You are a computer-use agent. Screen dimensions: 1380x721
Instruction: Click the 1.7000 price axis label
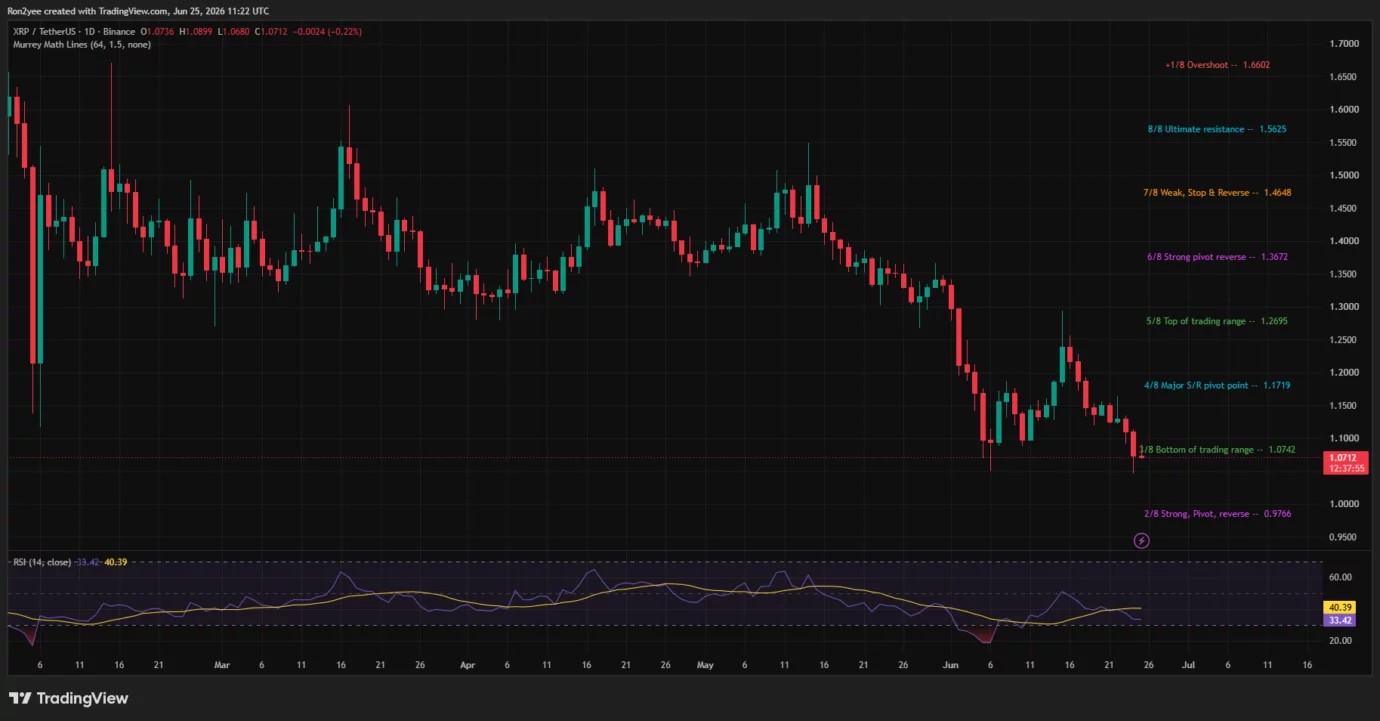point(1343,44)
